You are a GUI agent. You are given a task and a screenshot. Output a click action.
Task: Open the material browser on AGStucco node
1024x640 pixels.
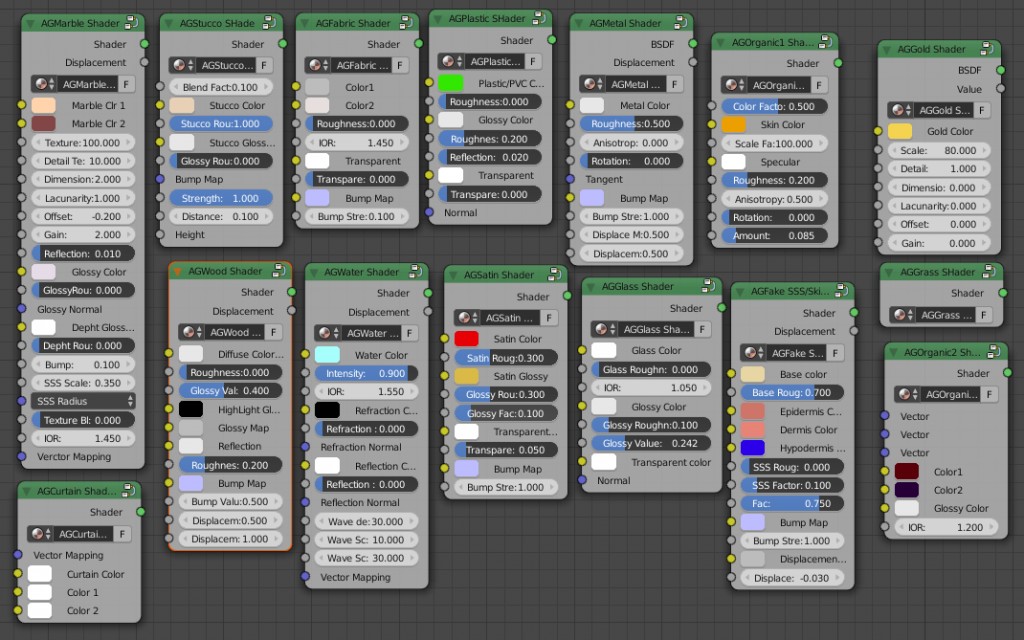click(180, 63)
